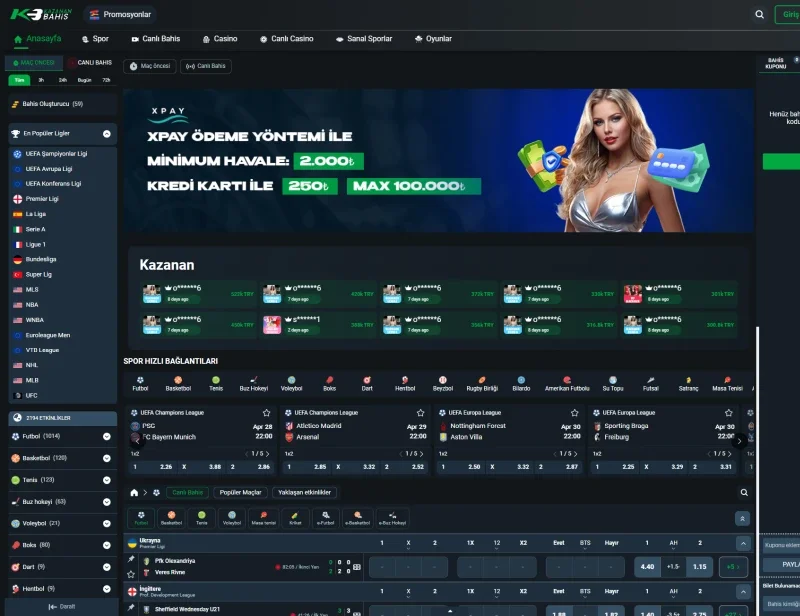
Task: Click search icon beside Yaklaşan etkinlikler row
Action: pos(744,492)
